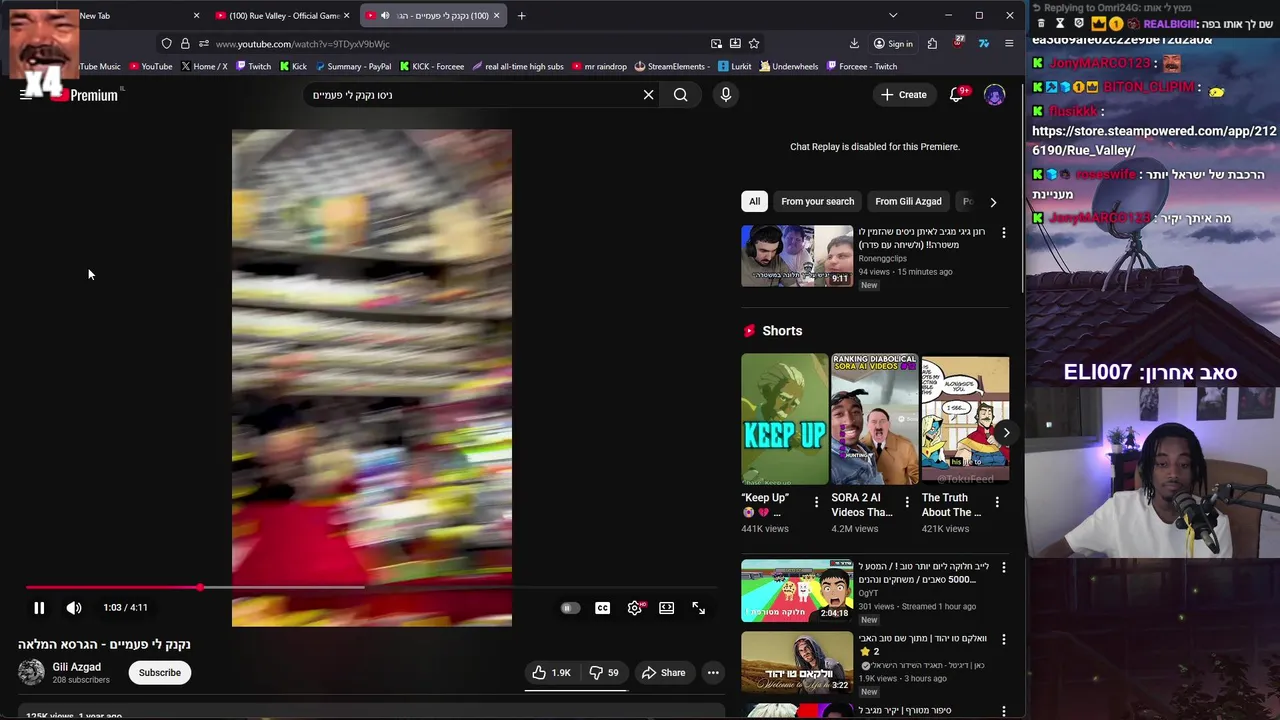Subscribe to Gili Azgad
Image resolution: width=1280 pixels, height=720 pixels.
[160, 673]
